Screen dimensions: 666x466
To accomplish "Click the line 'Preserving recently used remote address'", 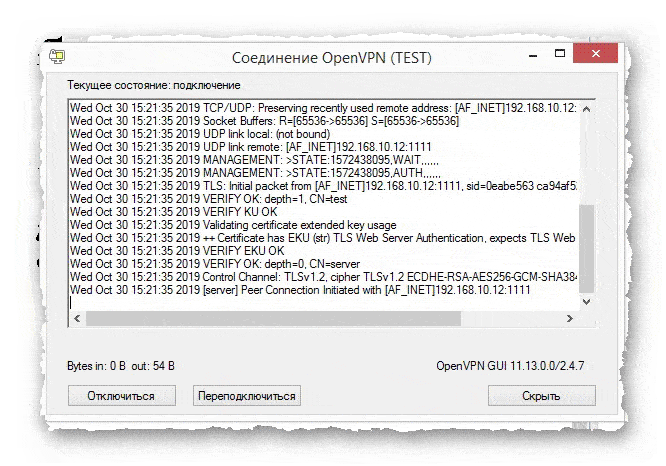I will (323, 108).
